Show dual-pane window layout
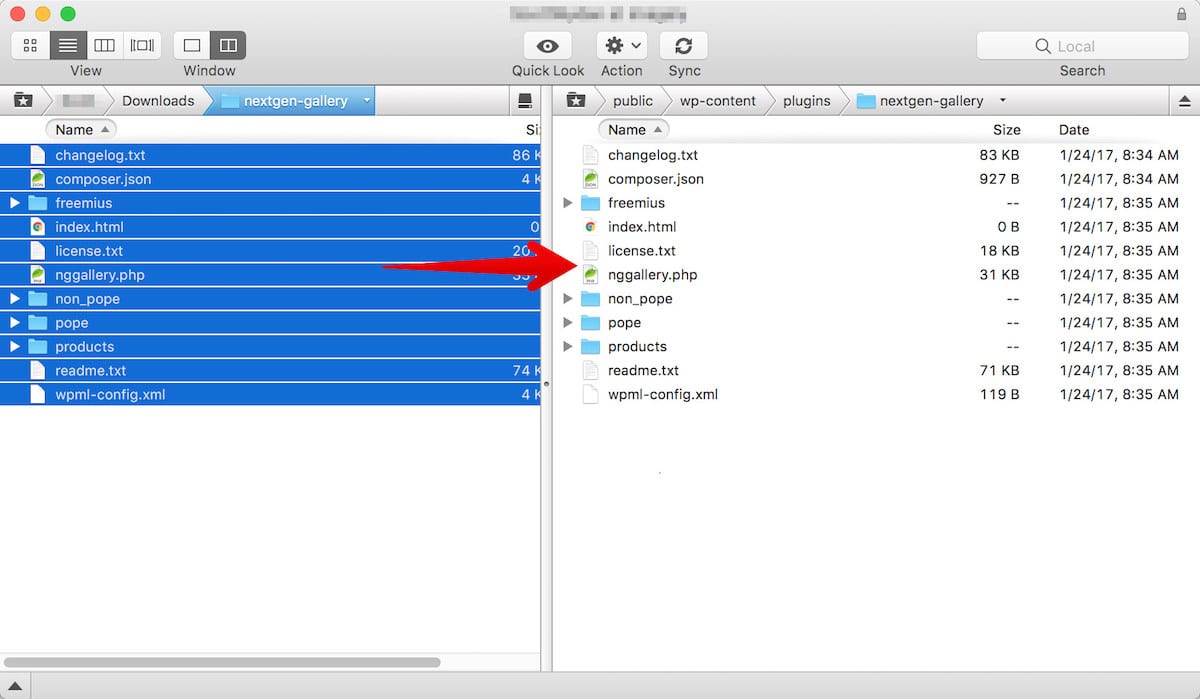Viewport: 1200px width, 699px height. tap(228, 45)
